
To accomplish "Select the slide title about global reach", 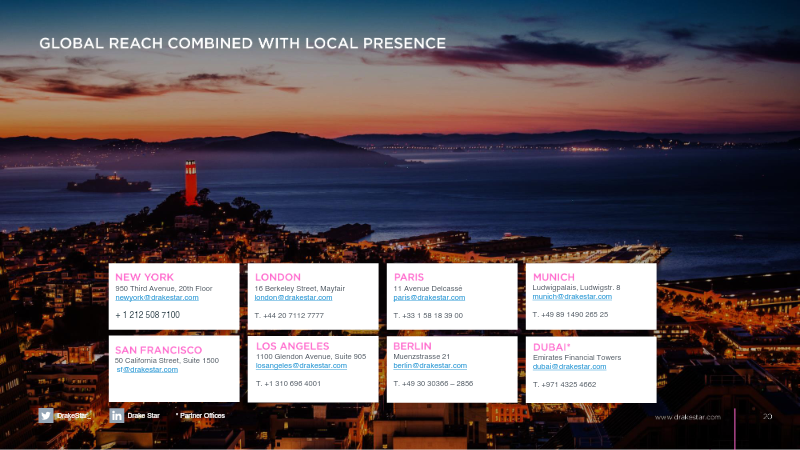I will coord(242,43).
